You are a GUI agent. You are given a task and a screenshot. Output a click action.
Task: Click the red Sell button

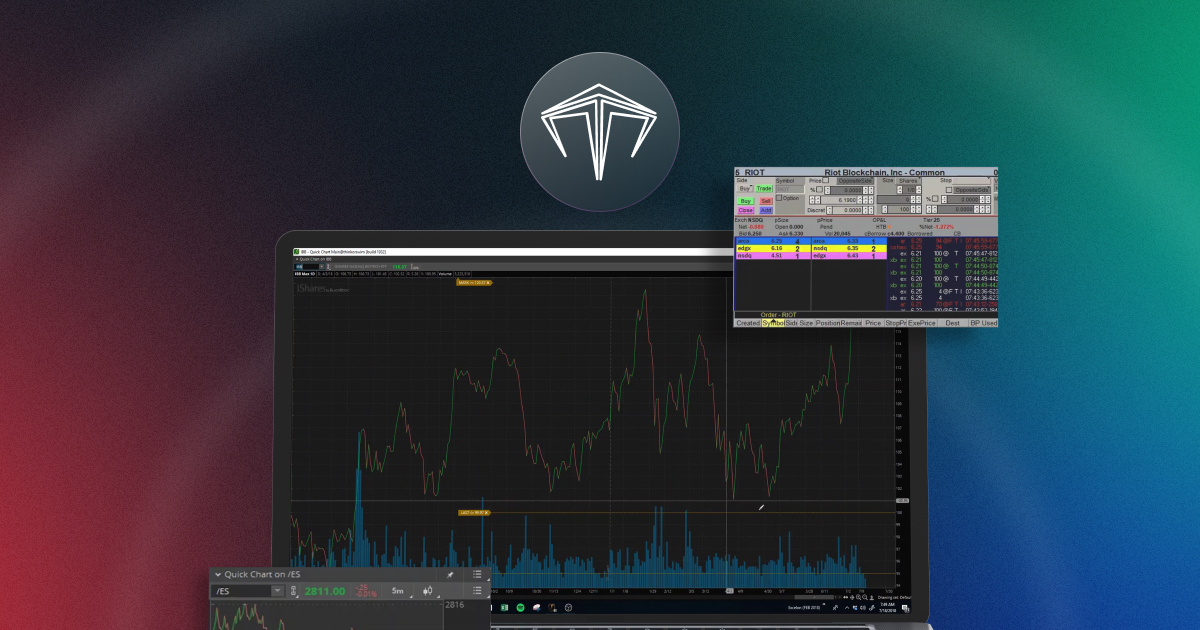[x=767, y=200]
